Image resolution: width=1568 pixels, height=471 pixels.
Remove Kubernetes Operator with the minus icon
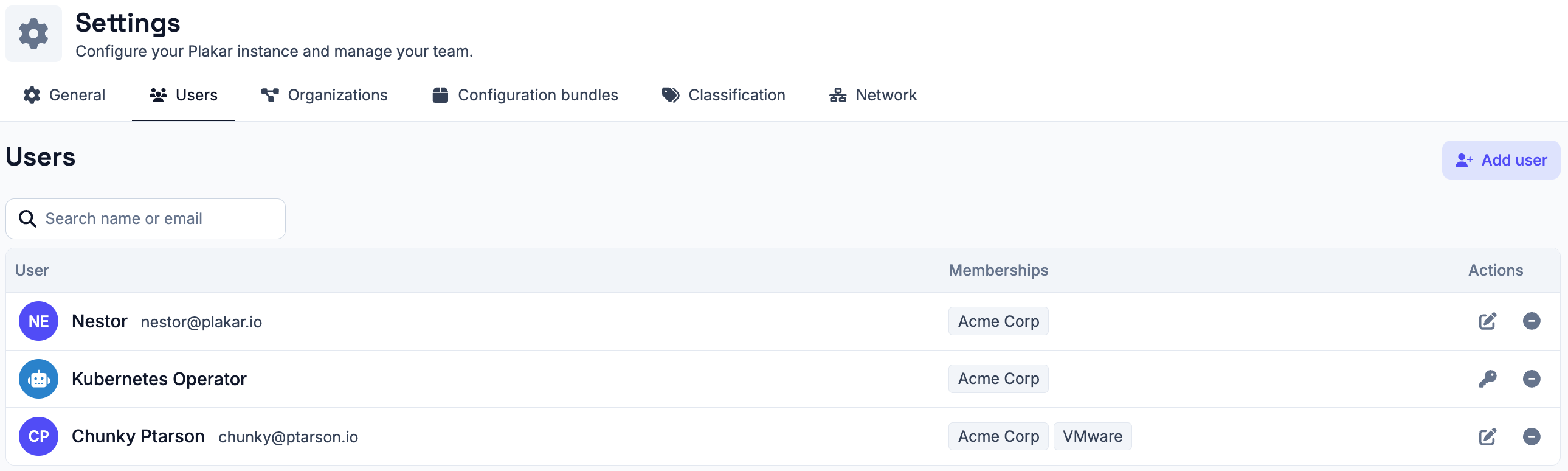tap(1532, 379)
